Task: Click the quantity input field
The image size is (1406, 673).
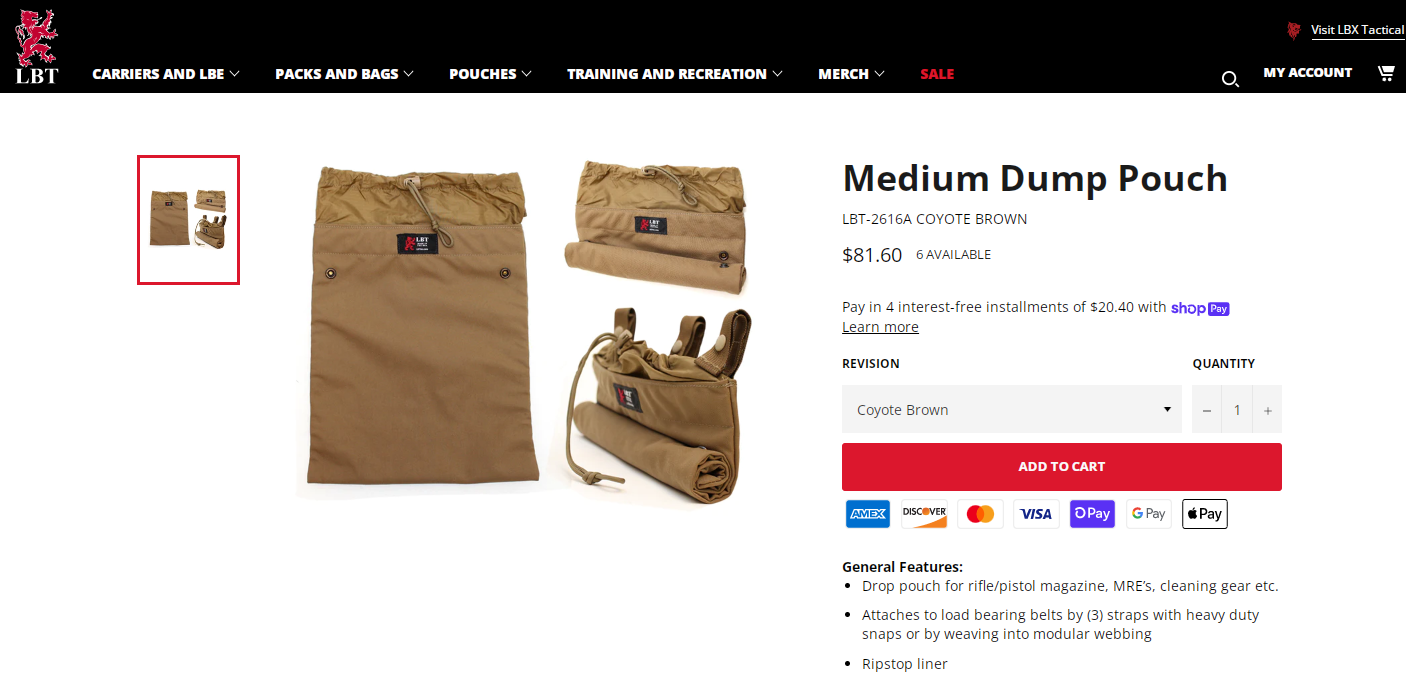Action: pyautogui.click(x=1237, y=410)
